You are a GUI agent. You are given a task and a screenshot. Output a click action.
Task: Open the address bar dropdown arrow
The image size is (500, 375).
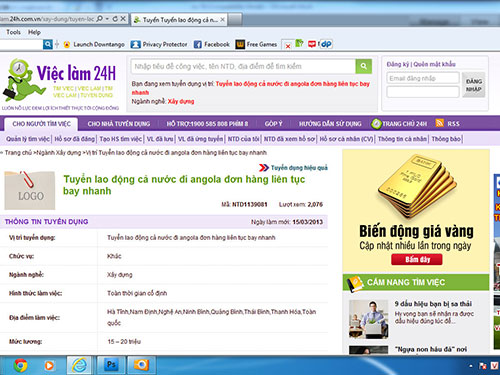point(107,19)
